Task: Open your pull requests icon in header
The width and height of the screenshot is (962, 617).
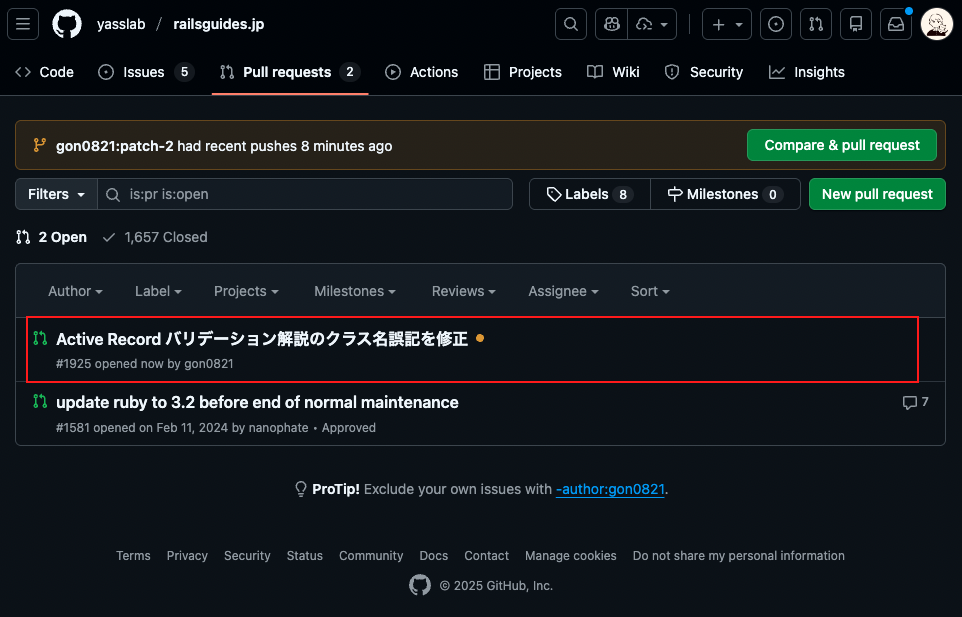Action: (816, 24)
